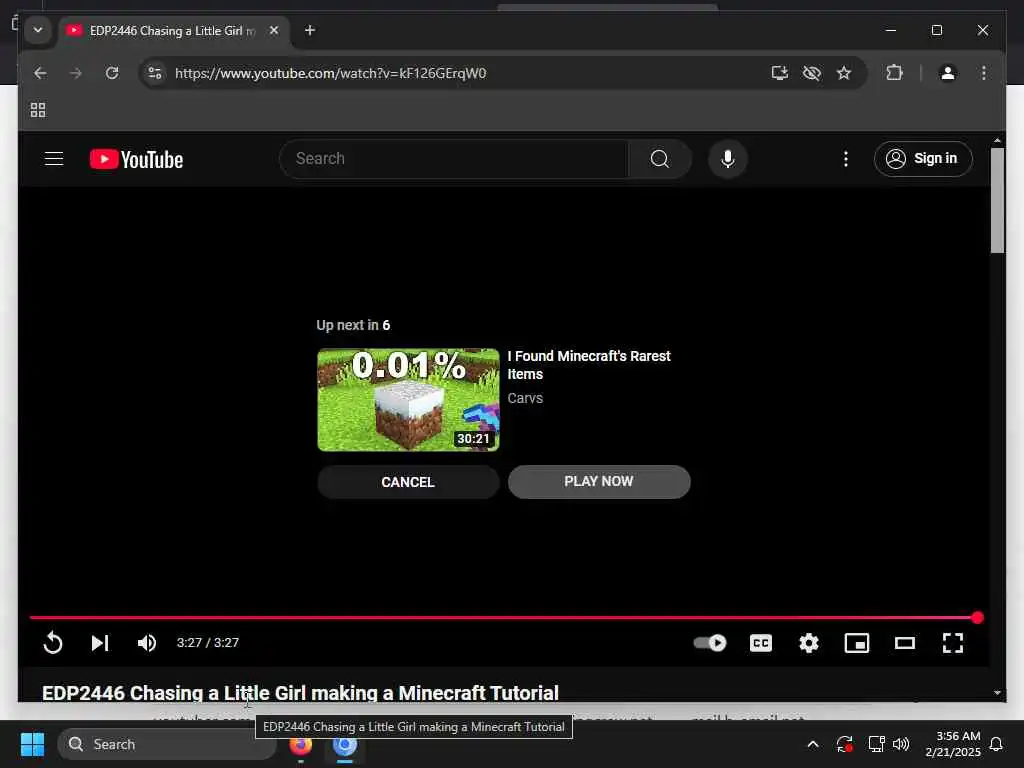Click the URL address bar

pos(330,73)
